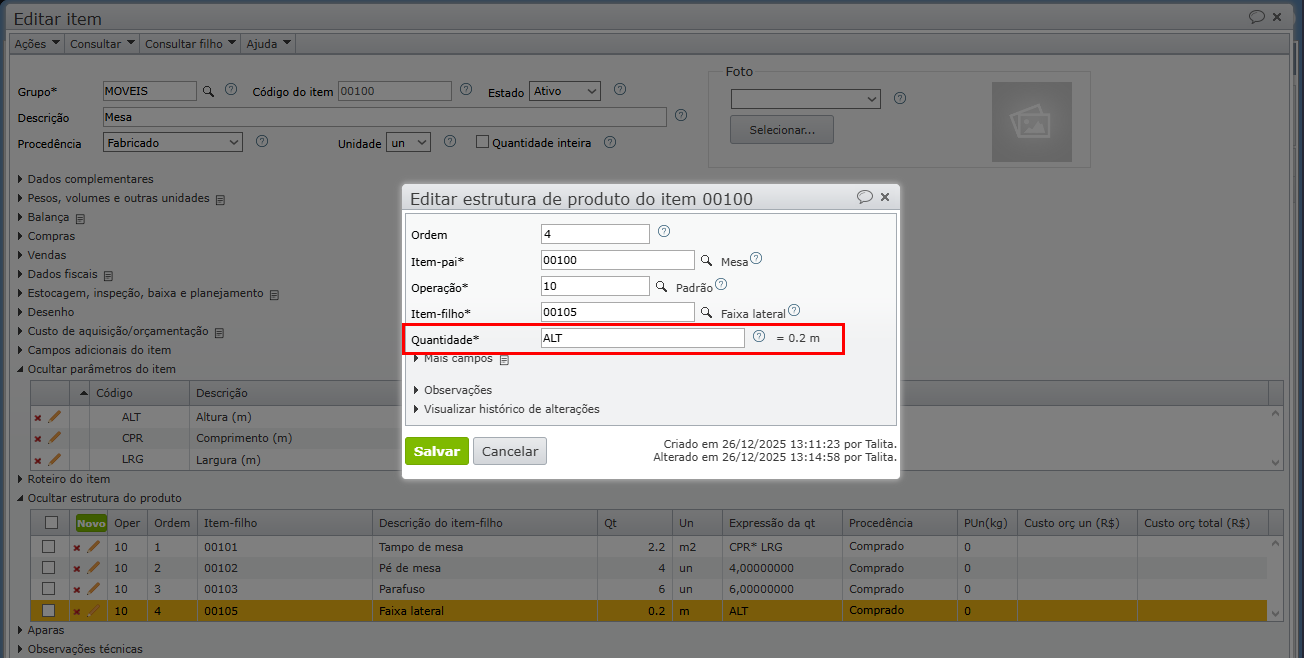The width and height of the screenshot is (1304, 658).
Task: Edit the ALT parameter with pencil icon
Action: click(x=55, y=417)
